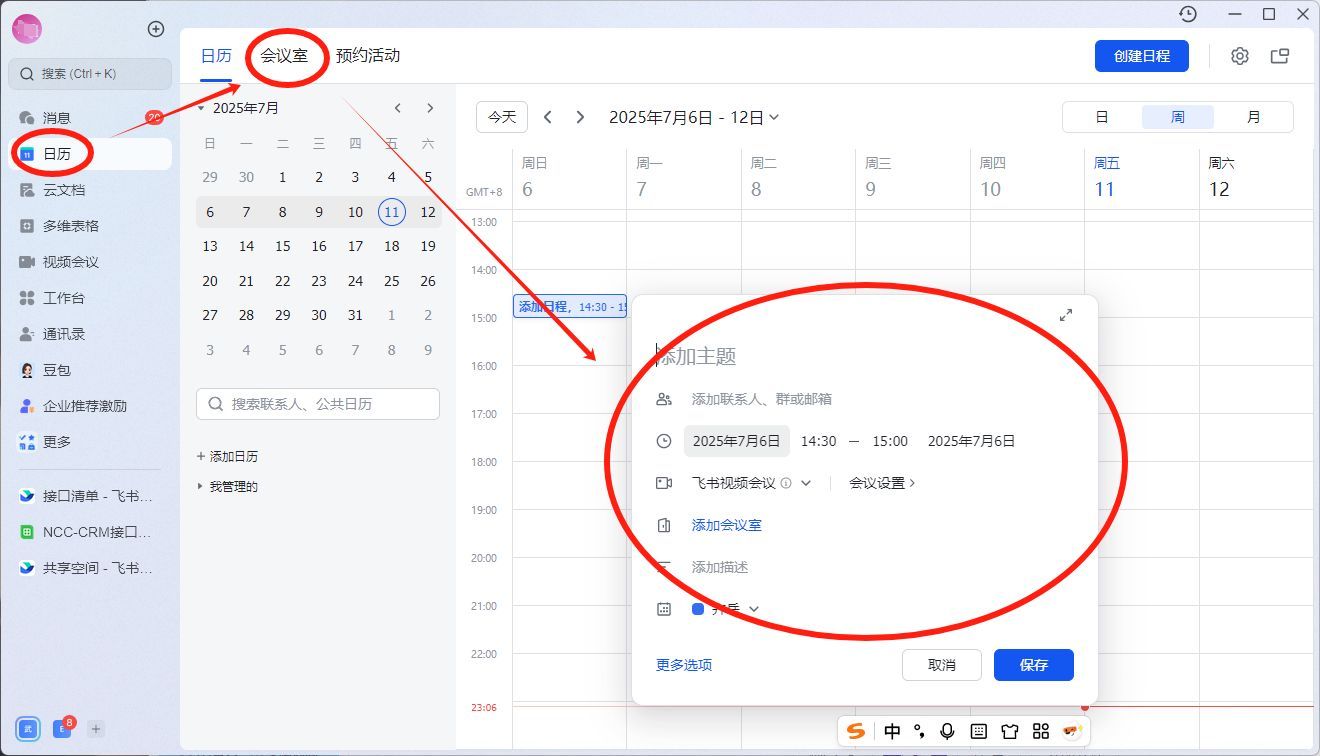Open 通讯录 contacts in the sidebar
The height and width of the screenshot is (756, 1320).
coord(63,334)
